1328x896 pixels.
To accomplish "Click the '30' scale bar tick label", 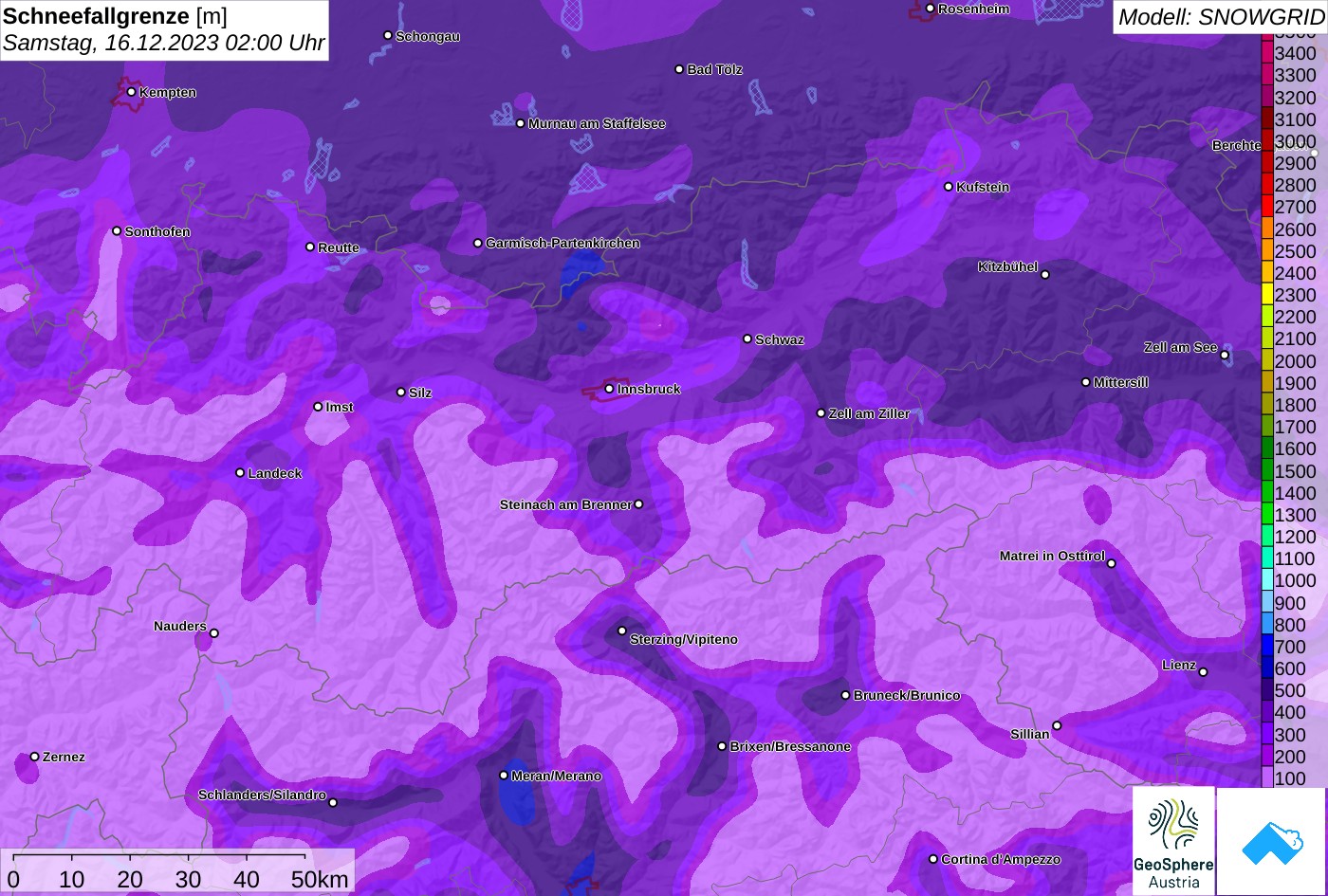I will pyautogui.click(x=188, y=879).
